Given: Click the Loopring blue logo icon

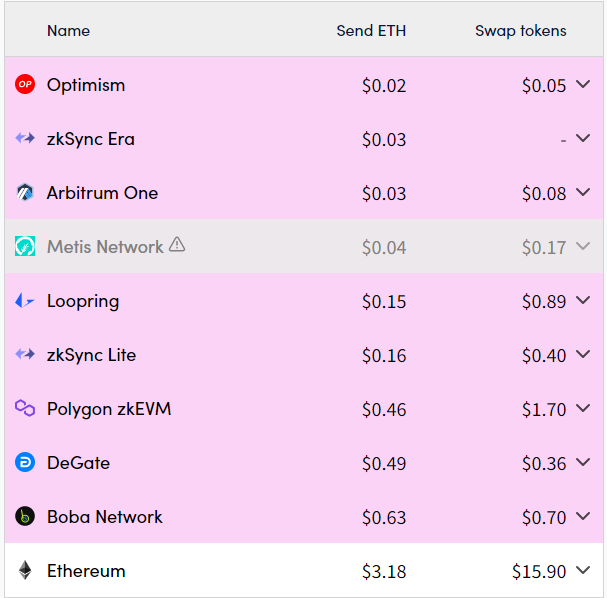Looking at the screenshot, I should click(24, 300).
